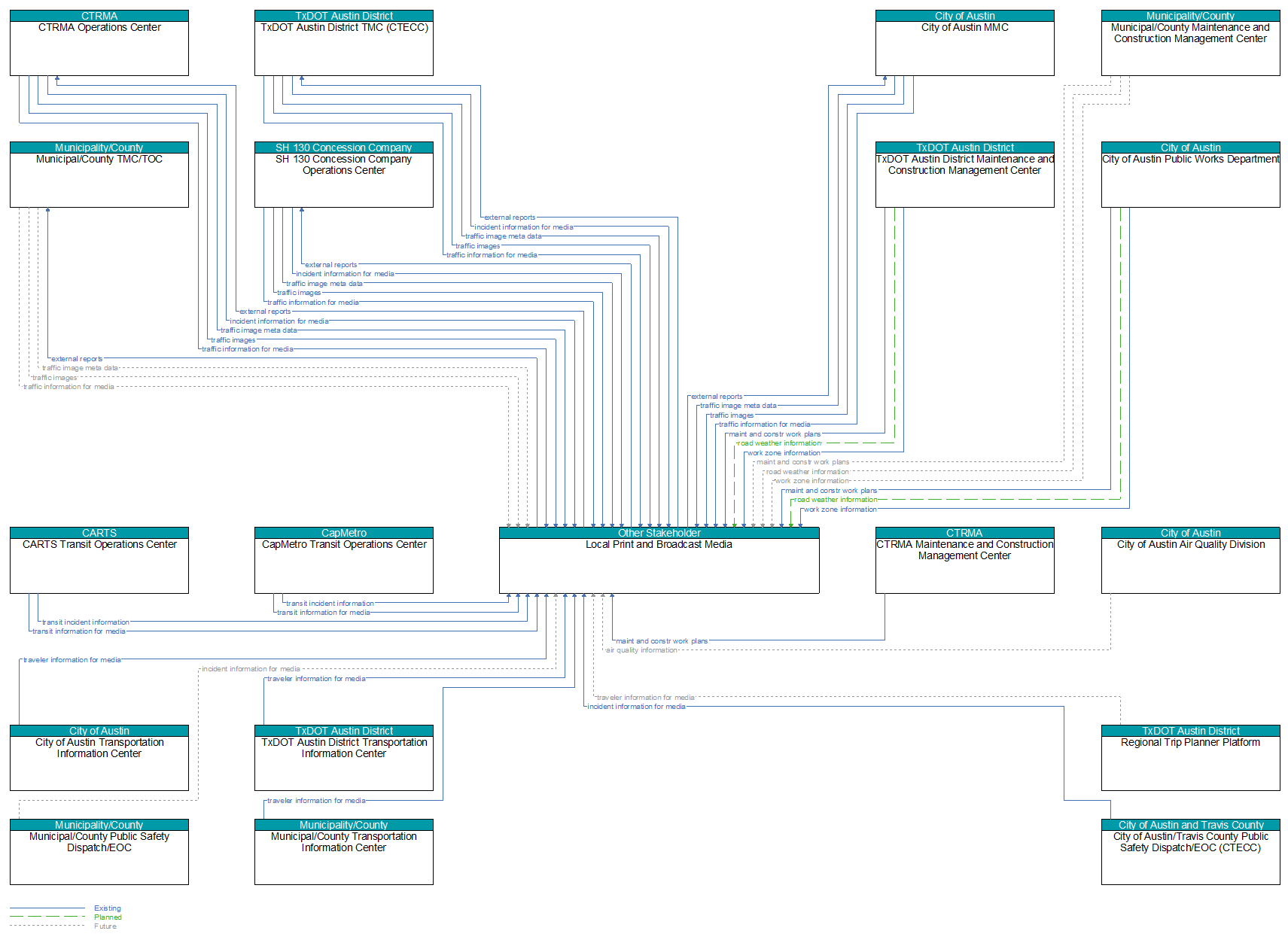Open CTRMA Maintenance and Construction Management Center box

(x=964, y=560)
